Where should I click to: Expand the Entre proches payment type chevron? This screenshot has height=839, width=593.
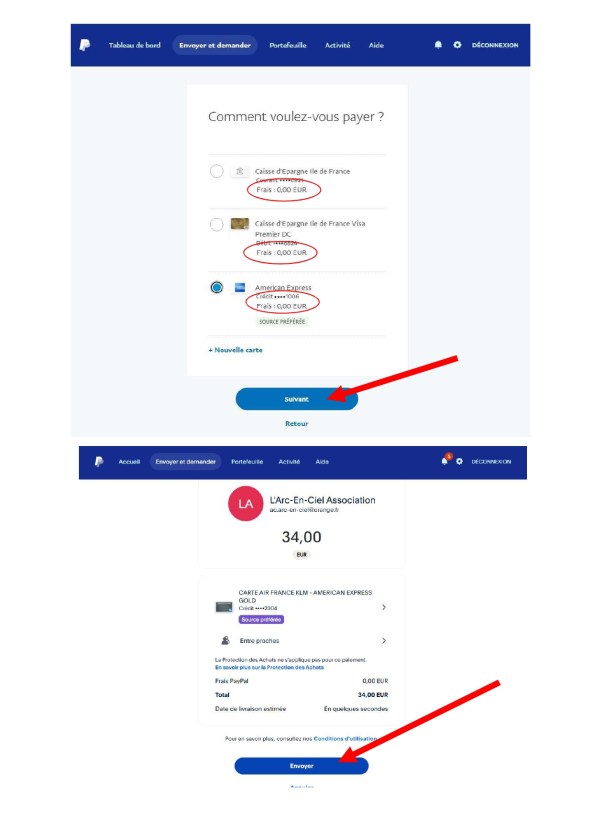tap(384, 640)
